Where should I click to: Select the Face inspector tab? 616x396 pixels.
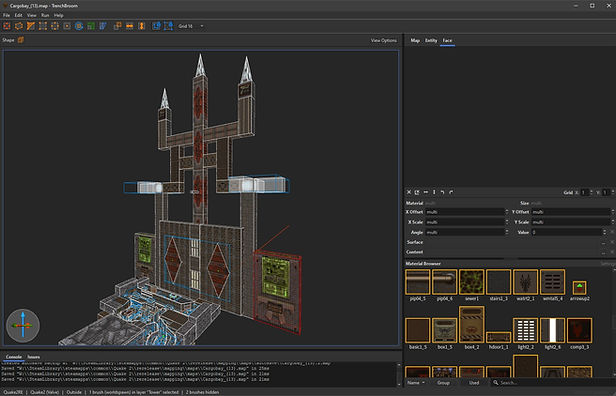pos(447,40)
